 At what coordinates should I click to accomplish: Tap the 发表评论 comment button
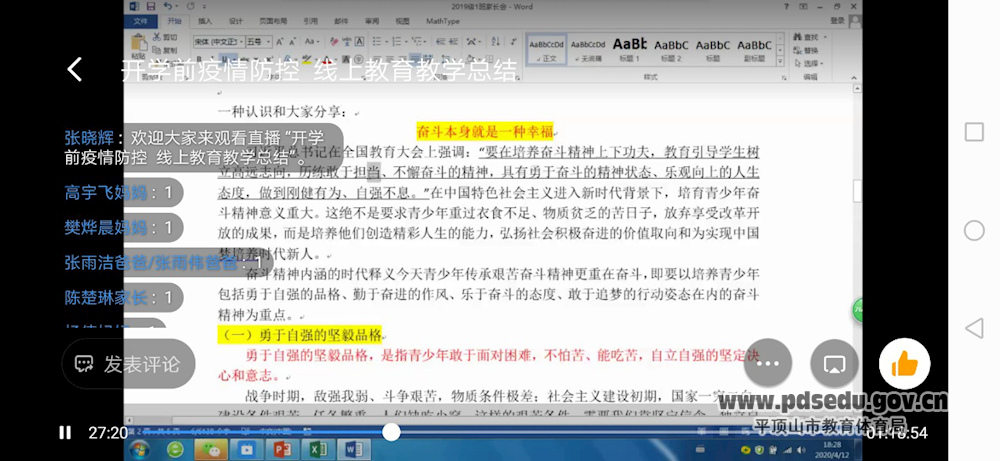coord(128,364)
